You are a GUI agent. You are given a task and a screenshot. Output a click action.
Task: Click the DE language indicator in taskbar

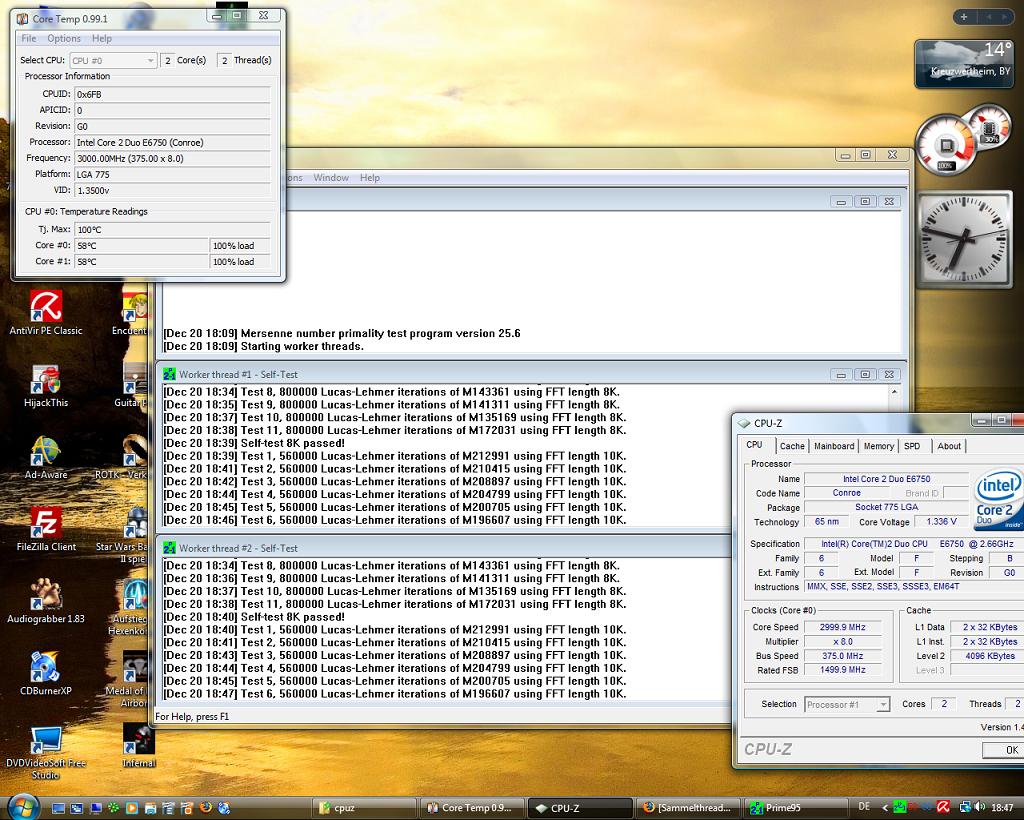[864, 807]
